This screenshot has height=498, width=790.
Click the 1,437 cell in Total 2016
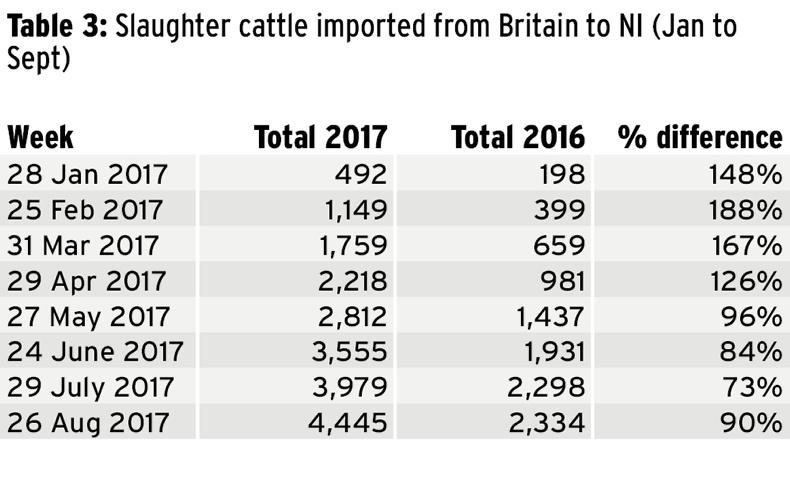click(545, 316)
